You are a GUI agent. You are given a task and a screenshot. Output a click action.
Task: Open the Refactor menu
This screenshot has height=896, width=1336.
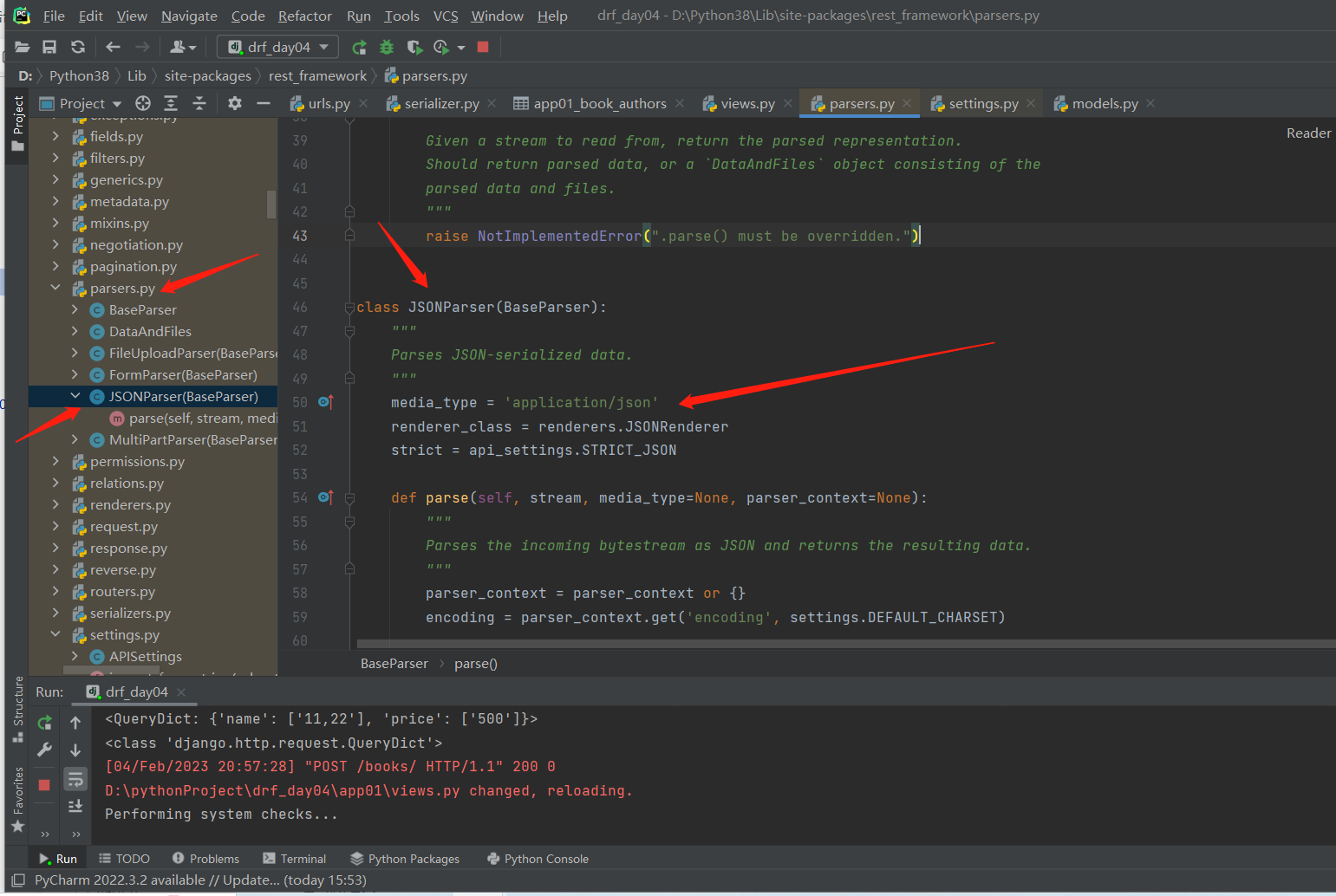305,16
